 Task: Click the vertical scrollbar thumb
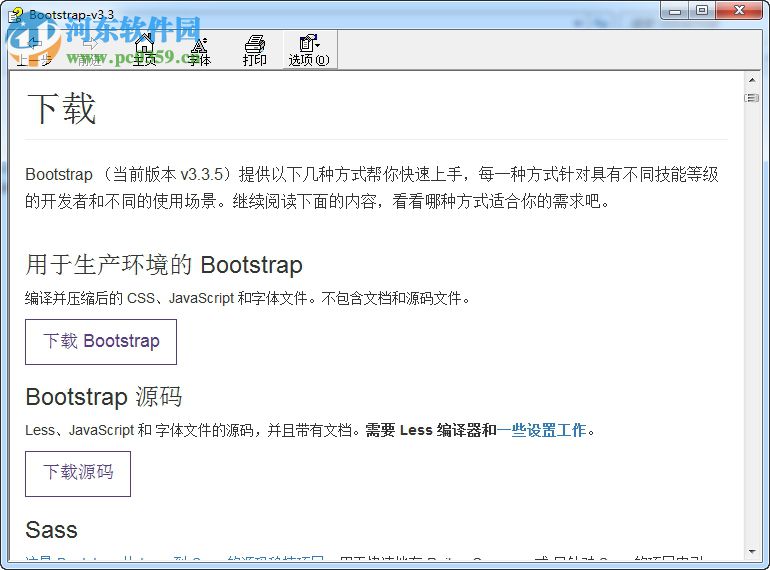752,98
